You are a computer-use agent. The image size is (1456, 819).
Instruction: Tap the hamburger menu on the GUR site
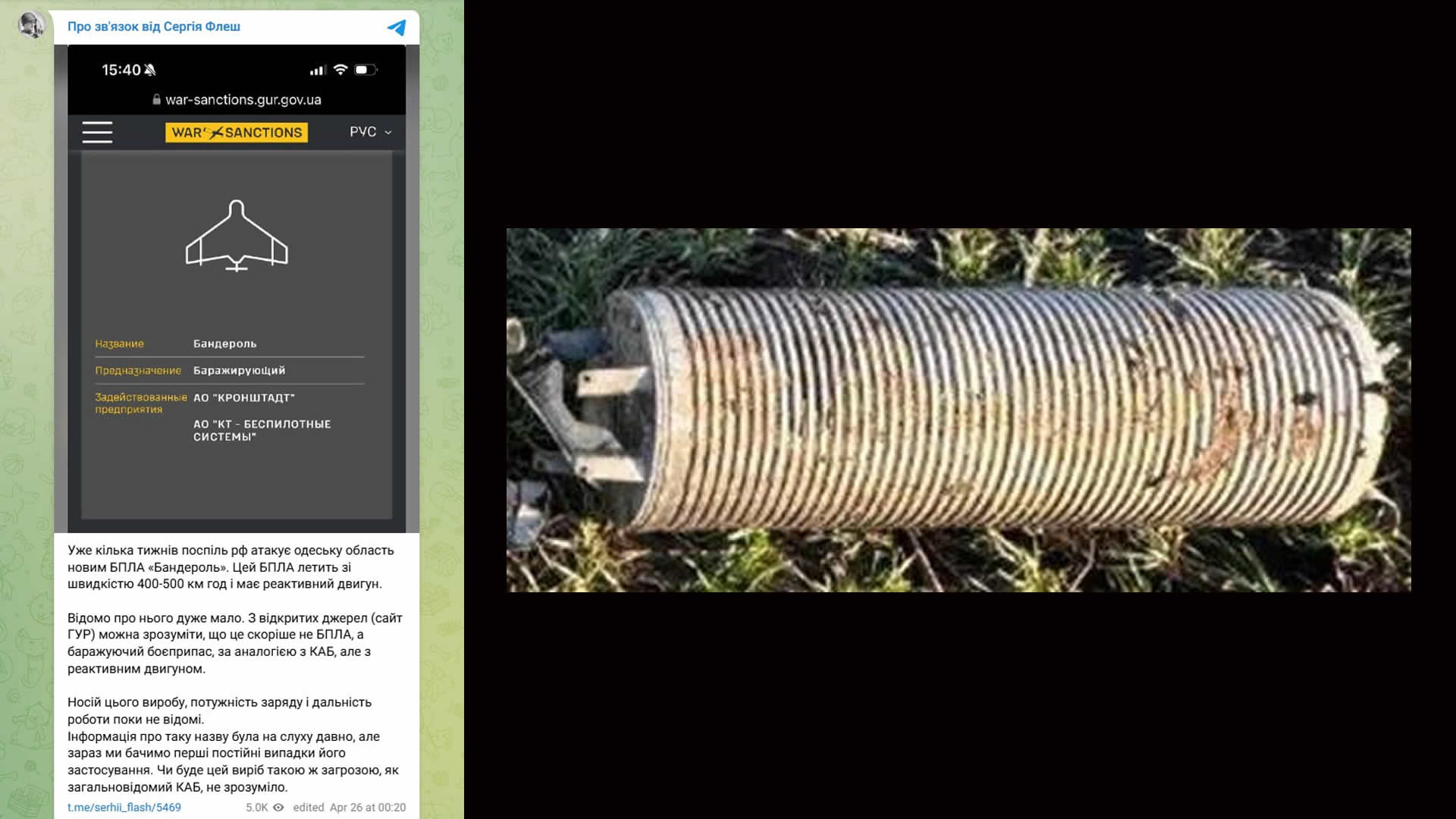(96, 131)
